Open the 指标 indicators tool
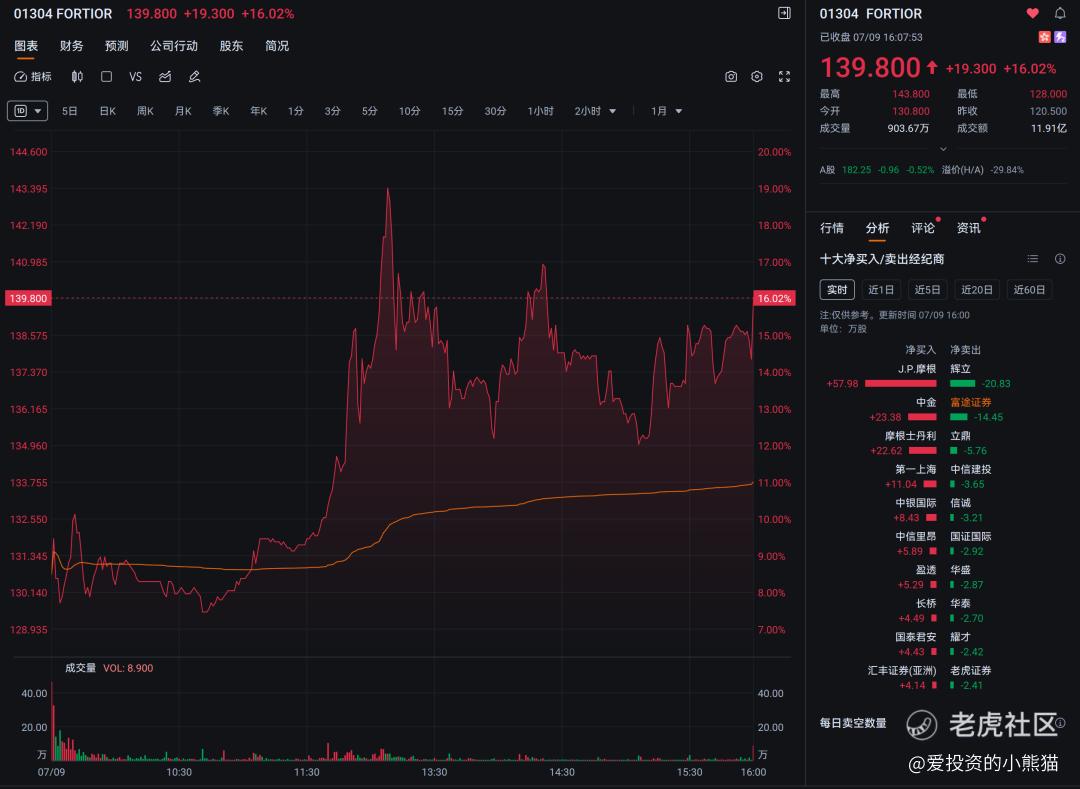 point(32,76)
